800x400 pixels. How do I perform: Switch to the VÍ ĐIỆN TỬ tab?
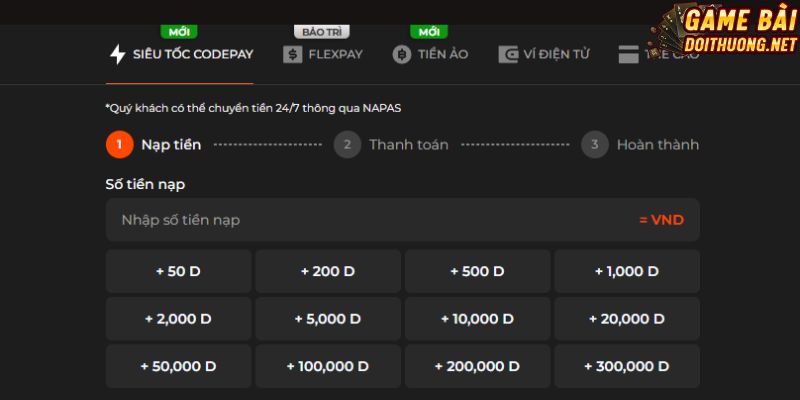(x=544, y=54)
